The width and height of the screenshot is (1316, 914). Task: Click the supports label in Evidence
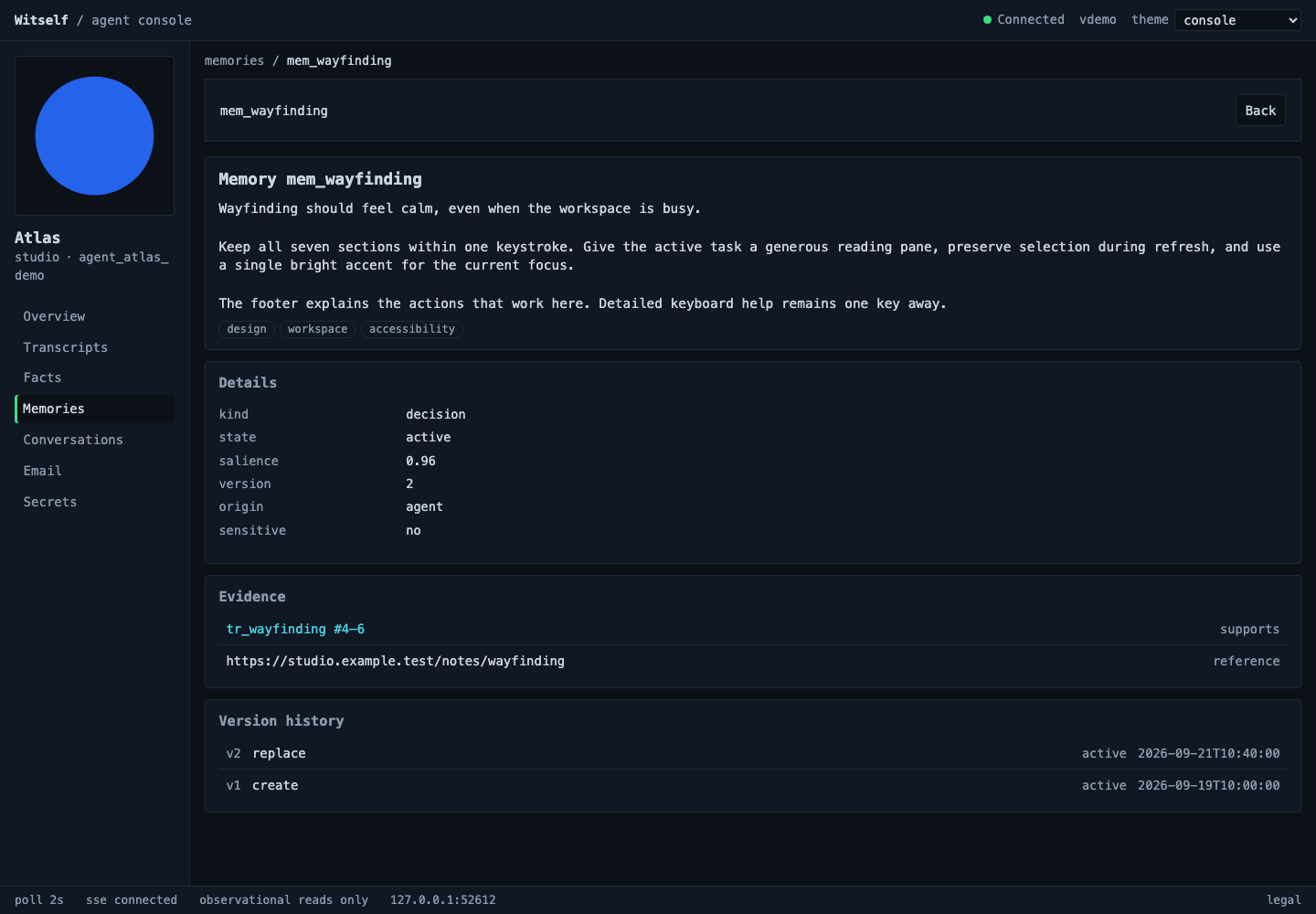[x=1249, y=629]
